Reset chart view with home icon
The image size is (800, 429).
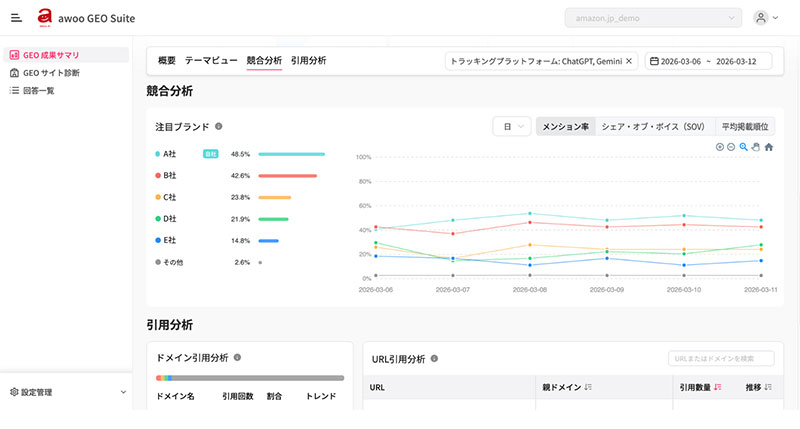pyautogui.click(x=768, y=147)
